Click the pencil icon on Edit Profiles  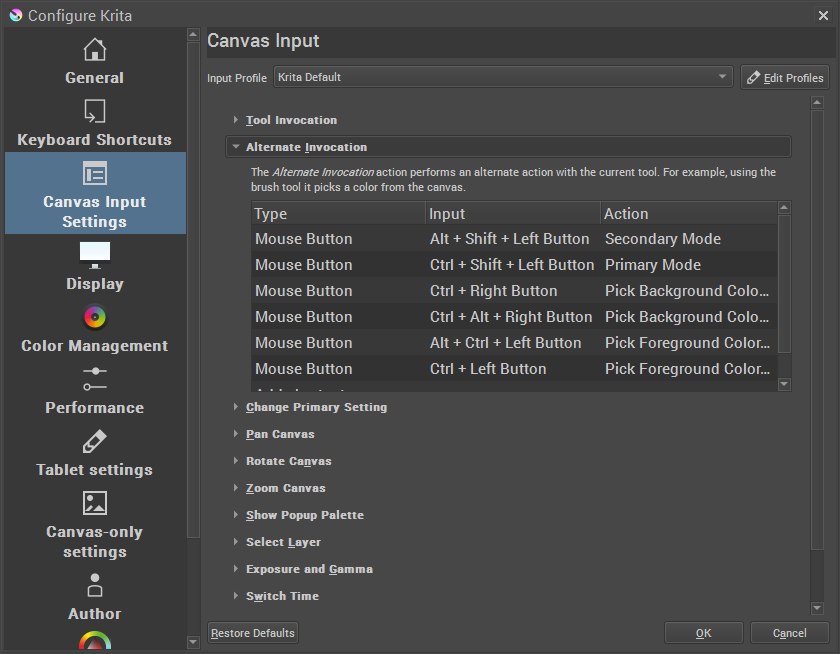pyautogui.click(x=753, y=78)
